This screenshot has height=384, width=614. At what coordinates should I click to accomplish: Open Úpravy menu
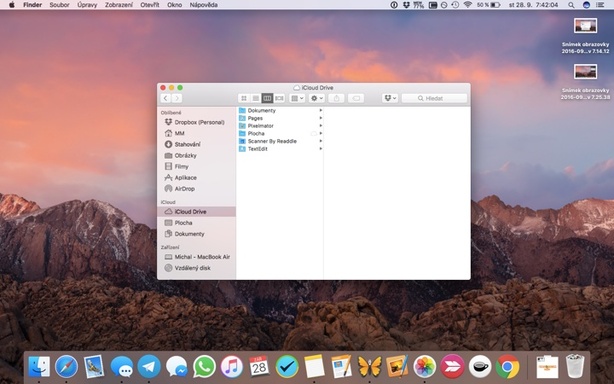tap(87, 5)
